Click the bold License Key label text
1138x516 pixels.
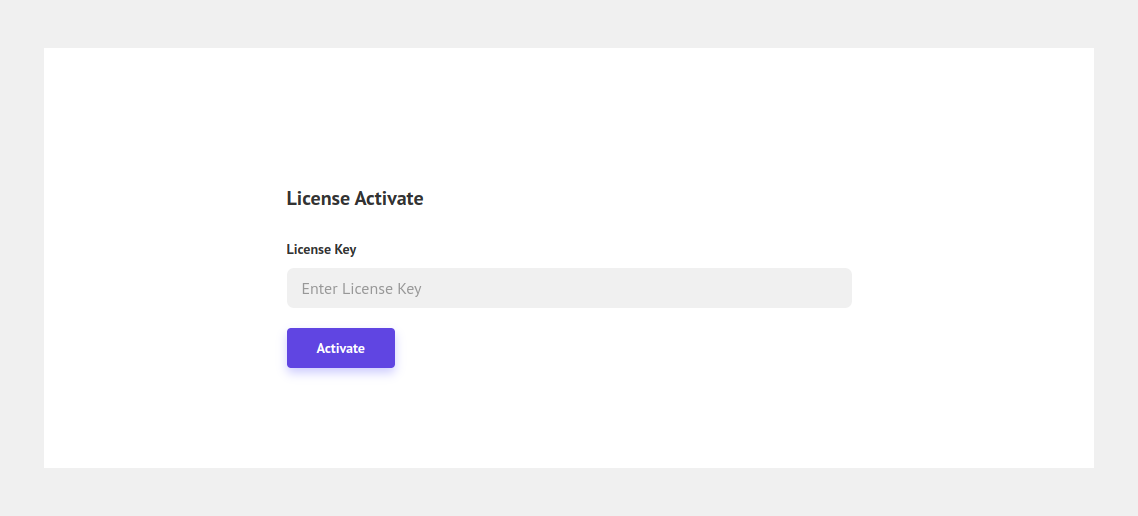321,249
